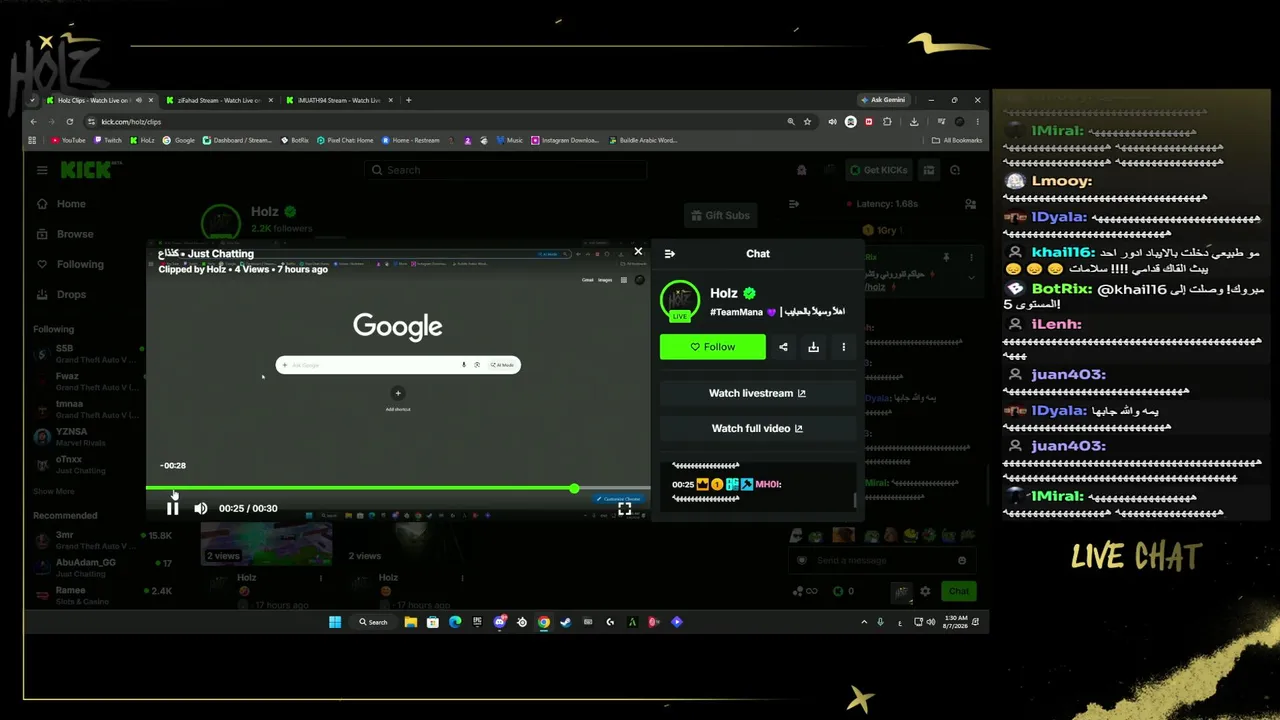Open the Chrome apps grid icon
The width and height of the screenshot is (1280, 720).
tap(33, 141)
